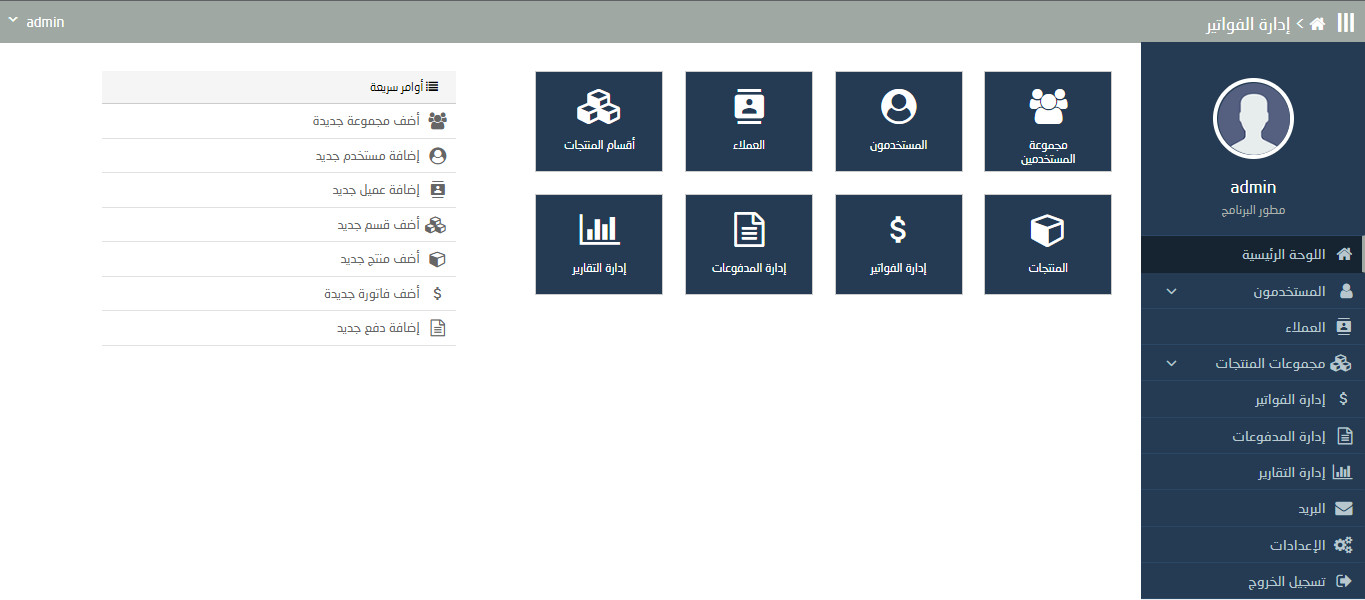Open البريد from the sidebar menu
Image resolution: width=1365 pixels, height=600 pixels.
(x=1252, y=509)
